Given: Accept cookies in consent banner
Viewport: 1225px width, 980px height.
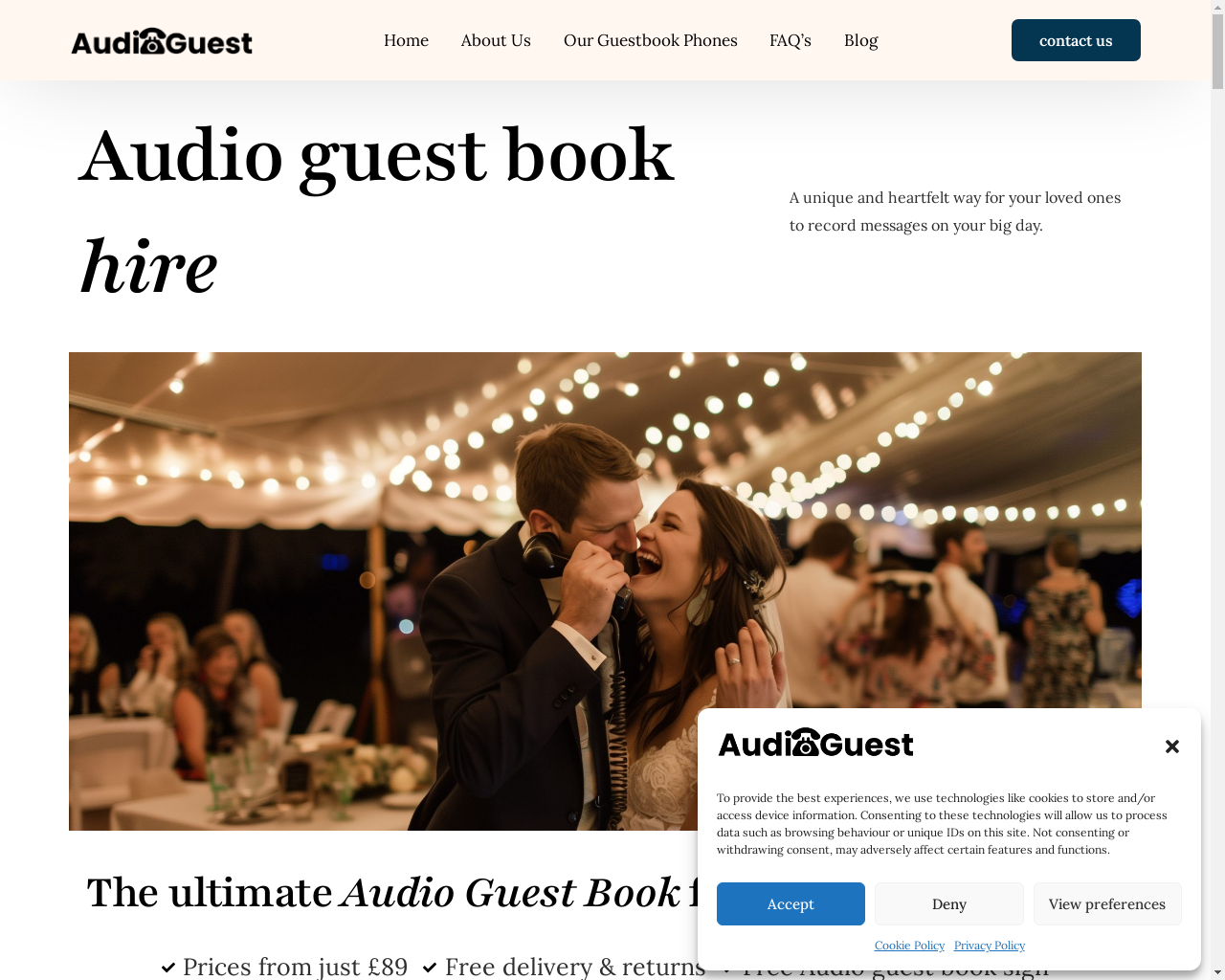Looking at the screenshot, I should pos(791,903).
